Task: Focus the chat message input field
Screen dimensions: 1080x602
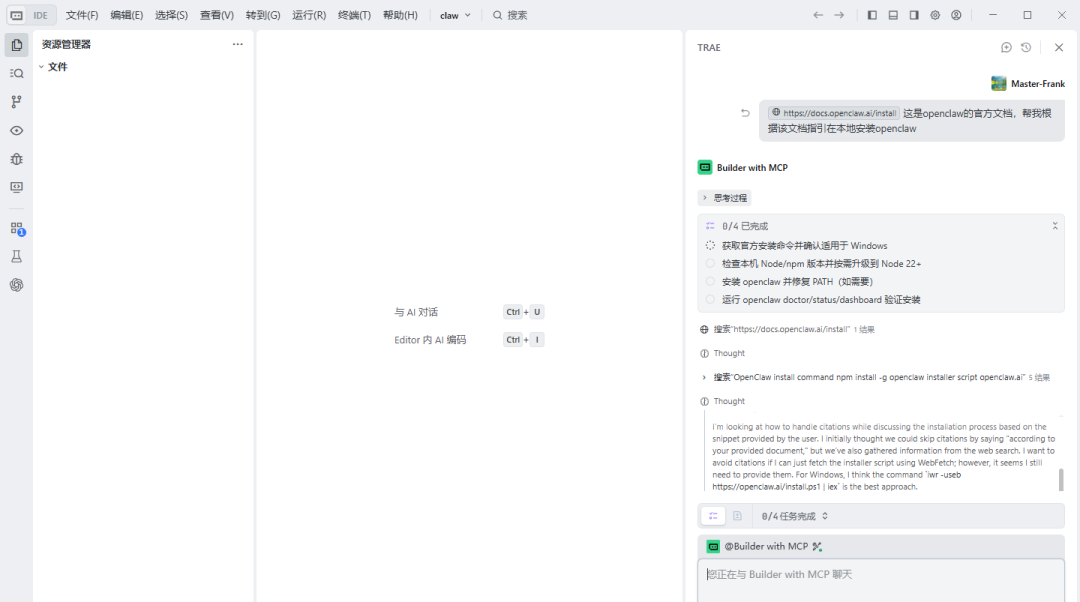Action: (881, 581)
